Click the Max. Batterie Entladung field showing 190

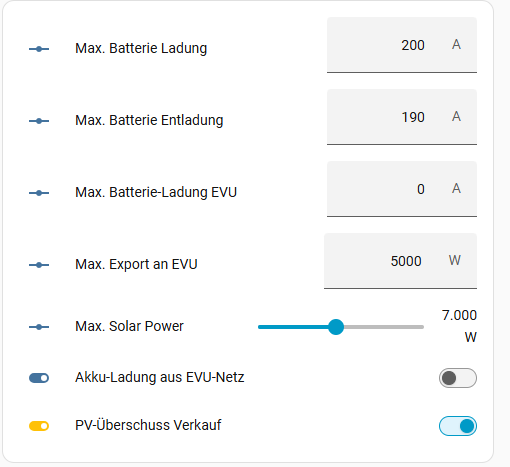pyautogui.click(x=402, y=117)
